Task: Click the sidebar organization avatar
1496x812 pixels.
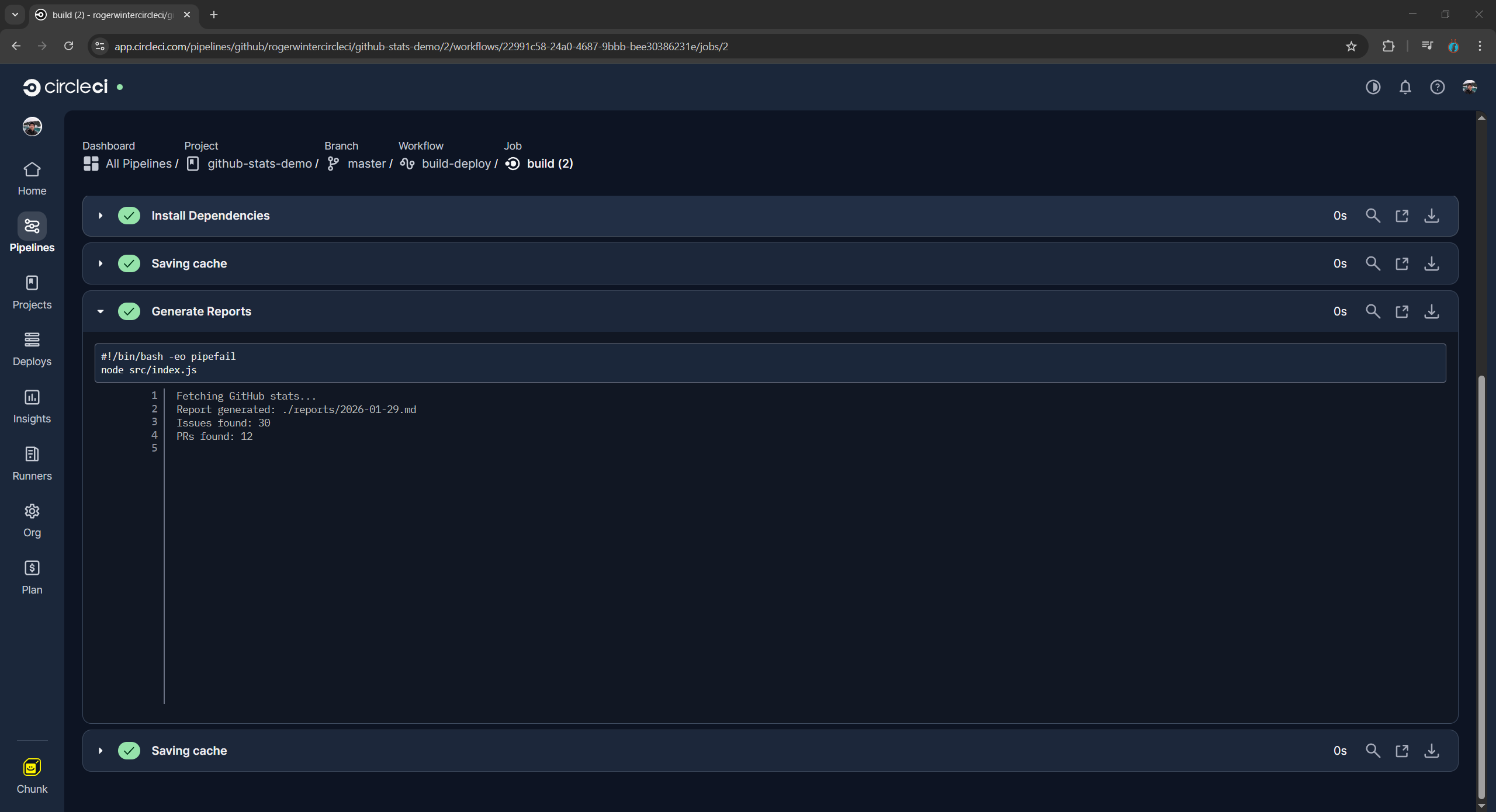Action: tap(32, 126)
